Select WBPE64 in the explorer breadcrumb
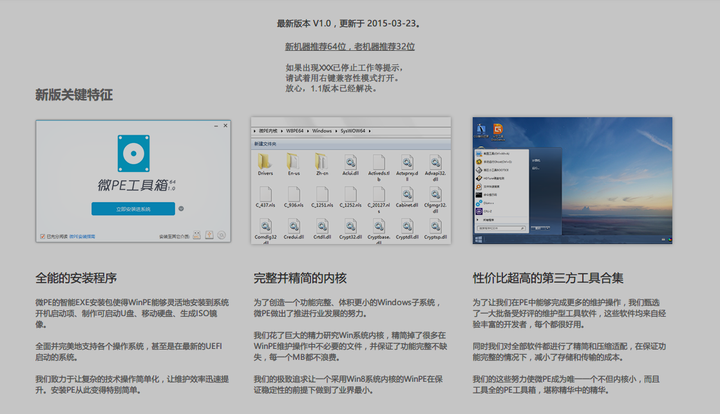This screenshot has height=414, width=720. pos(295,131)
